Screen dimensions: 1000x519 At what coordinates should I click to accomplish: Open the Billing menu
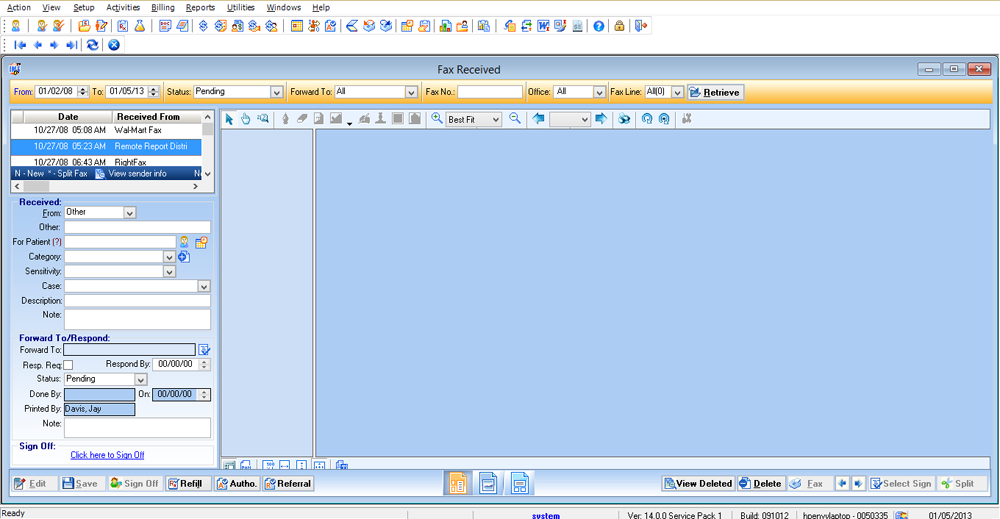(x=163, y=7)
